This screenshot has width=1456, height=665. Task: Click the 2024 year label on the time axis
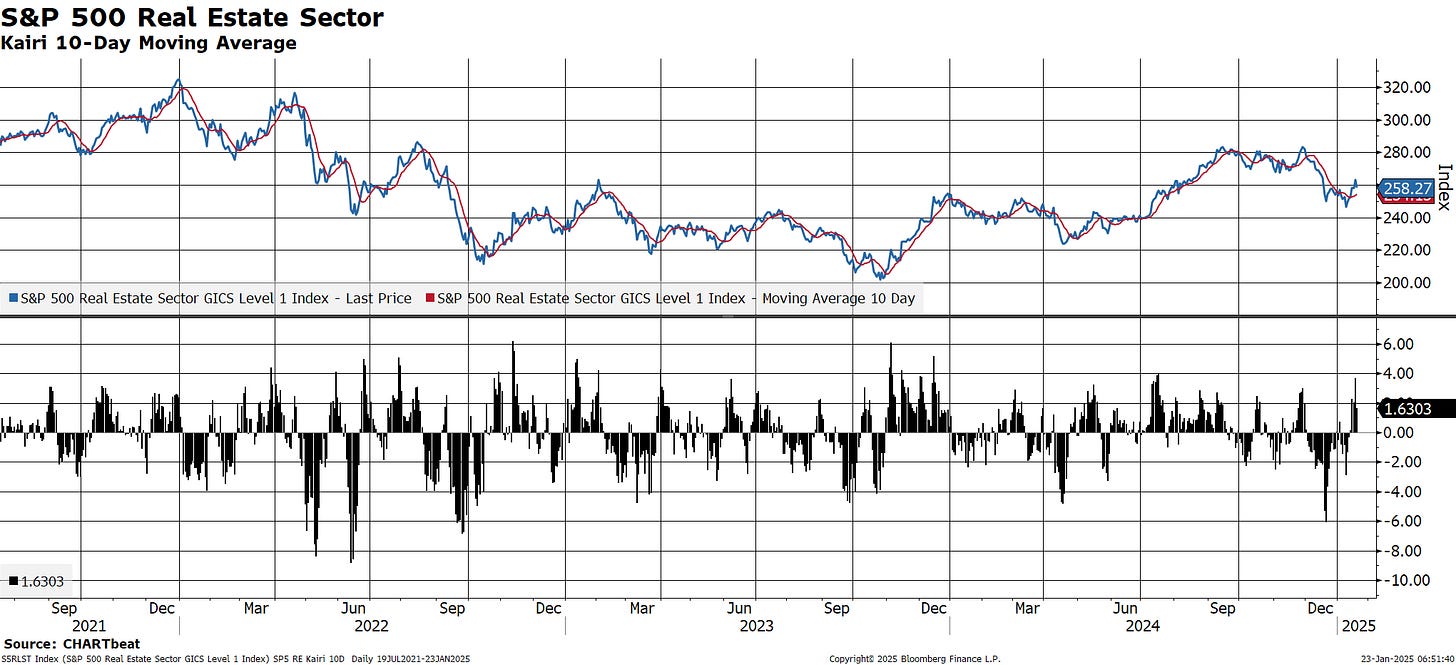(x=1141, y=627)
